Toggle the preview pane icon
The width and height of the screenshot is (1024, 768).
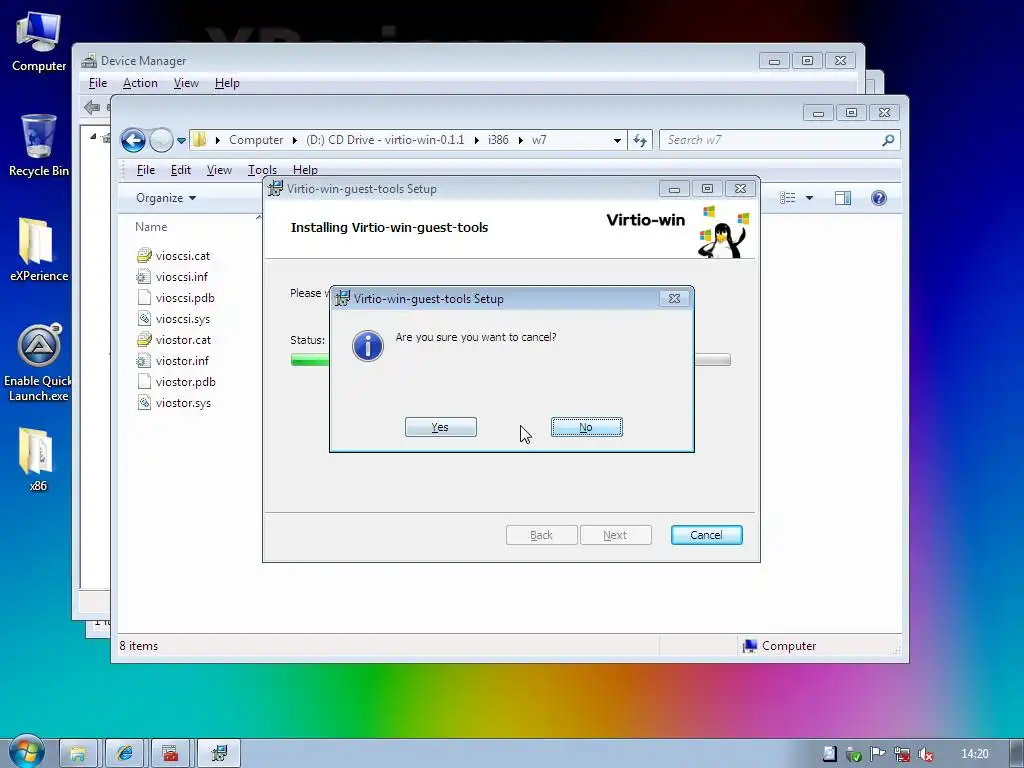coord(842,198)
